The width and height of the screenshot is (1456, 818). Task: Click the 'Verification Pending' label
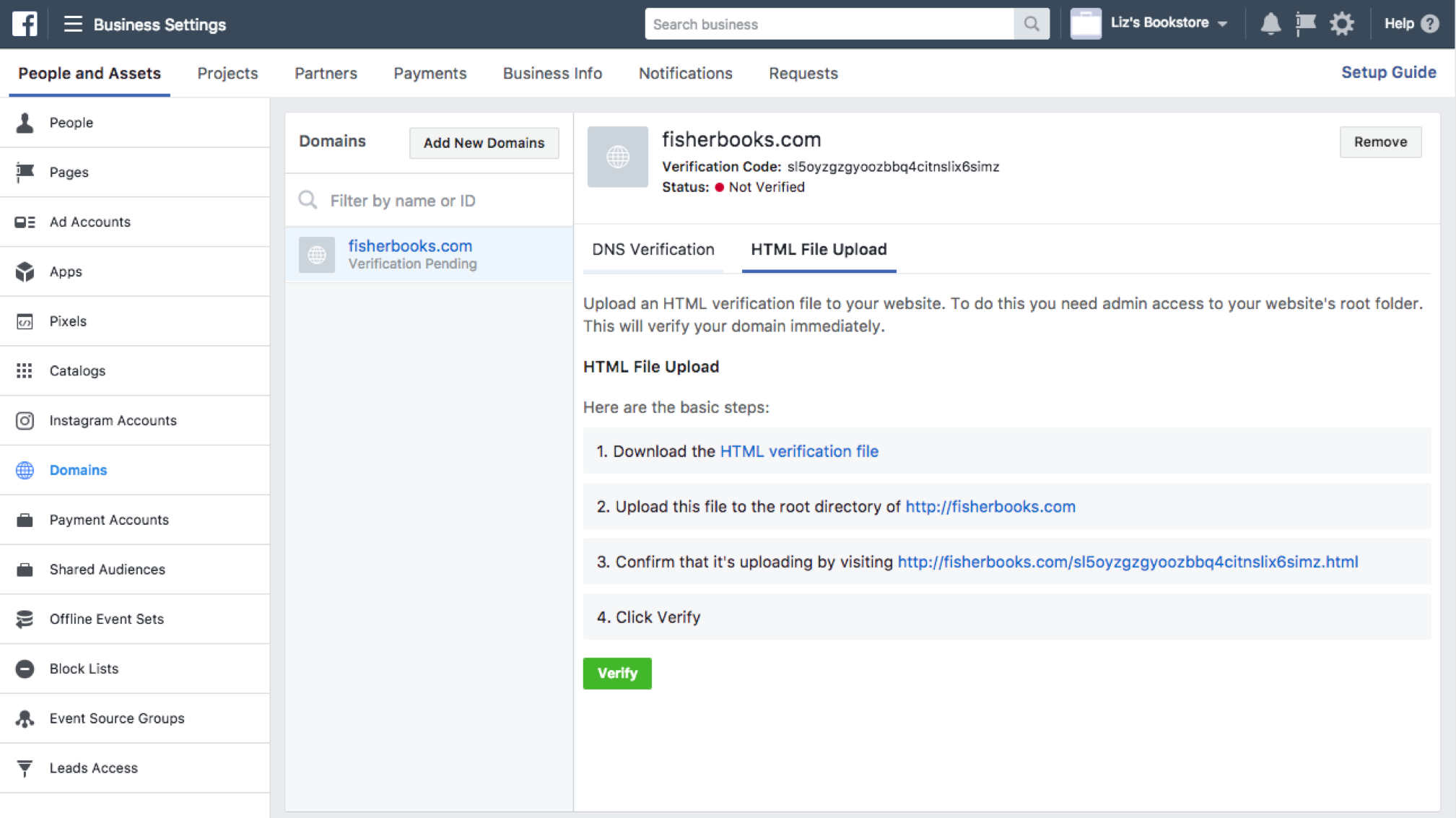coord(412,264)
